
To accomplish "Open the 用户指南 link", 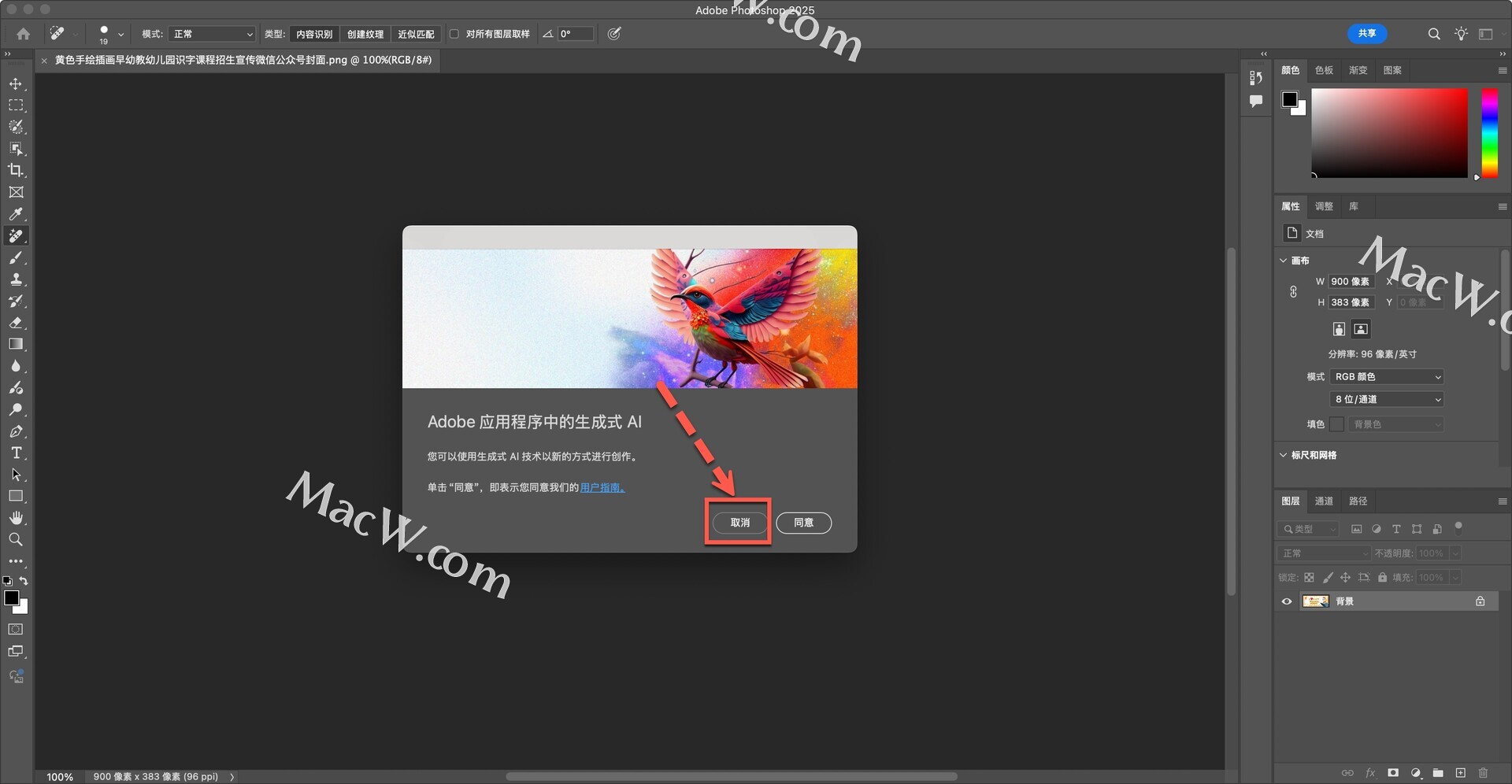I will (x=602, y=488).
